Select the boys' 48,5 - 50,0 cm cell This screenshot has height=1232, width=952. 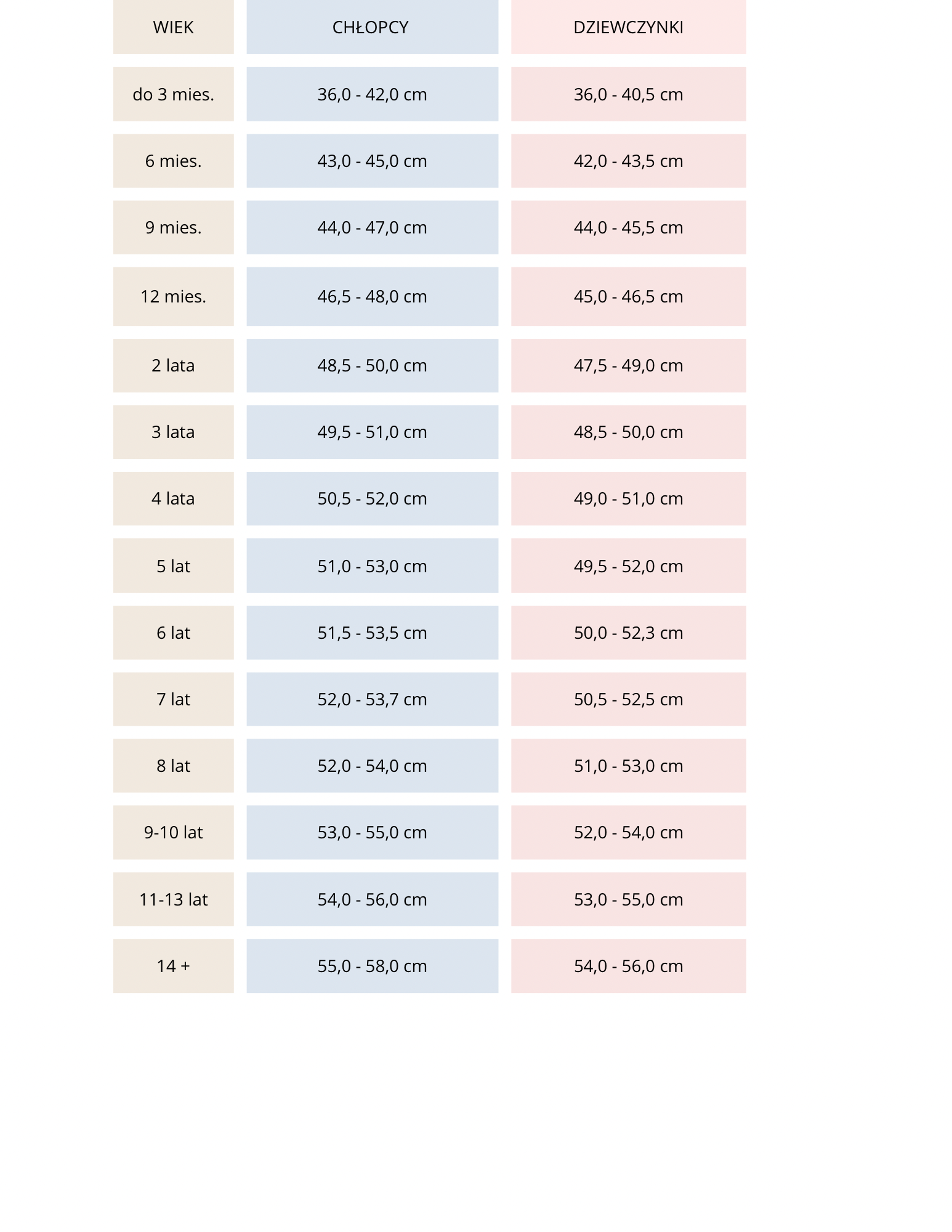pyautogui.click(x=372, y=365)
